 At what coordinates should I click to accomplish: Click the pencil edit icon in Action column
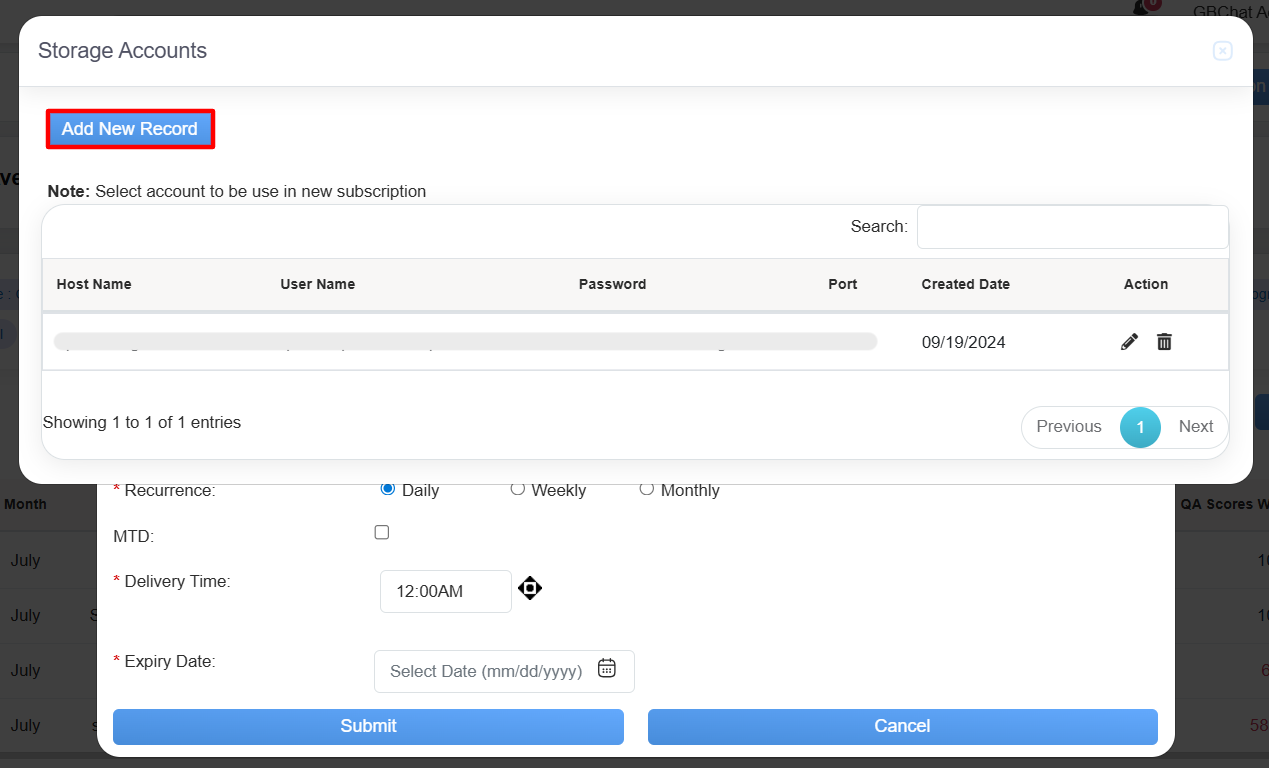pos(1129,342)
